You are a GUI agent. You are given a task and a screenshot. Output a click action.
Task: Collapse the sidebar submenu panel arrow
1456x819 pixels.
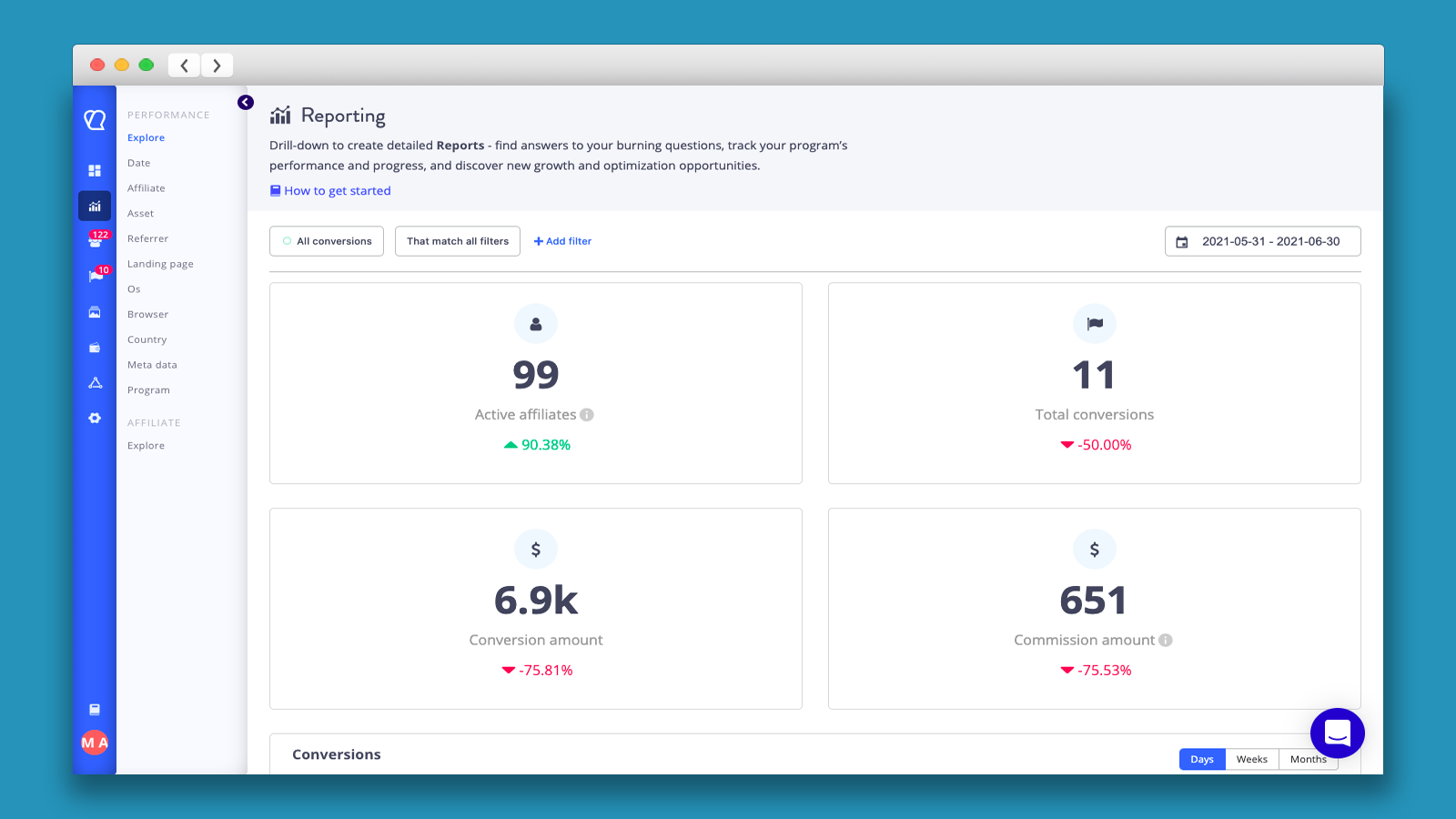click(x=246, y=103)
